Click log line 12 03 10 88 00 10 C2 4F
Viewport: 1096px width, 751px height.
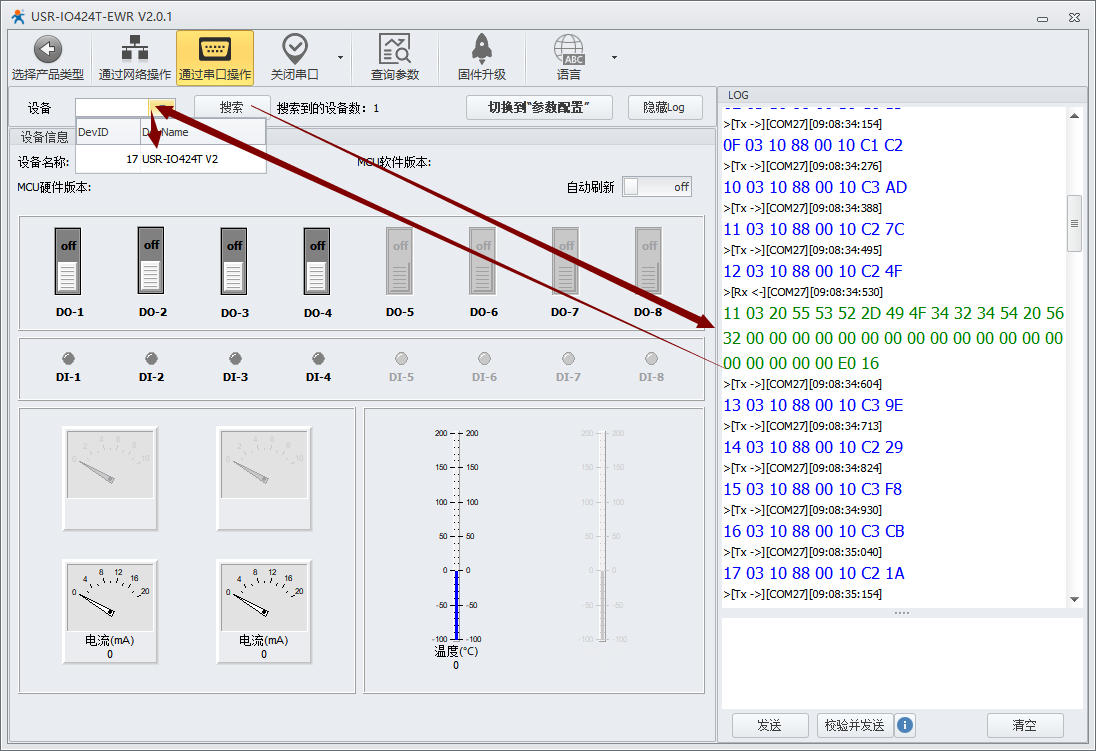(813, 271)
